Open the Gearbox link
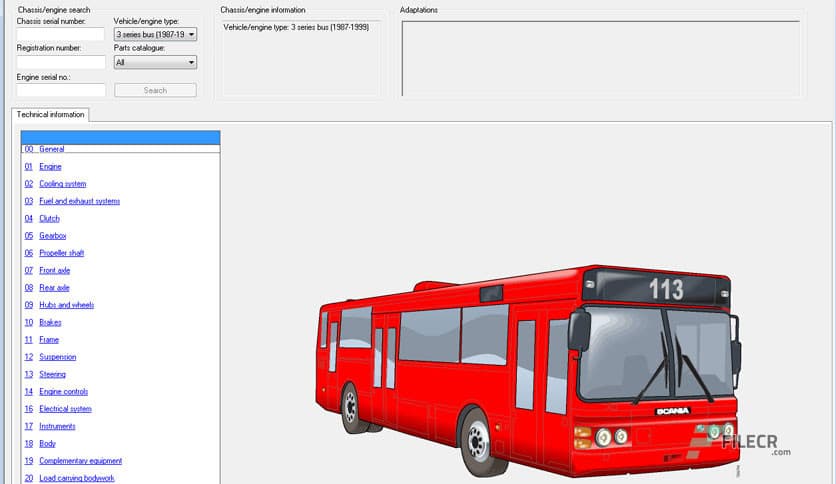Image resolution: width=836 pixels, height=484 pixels. (x=52, y=236)
